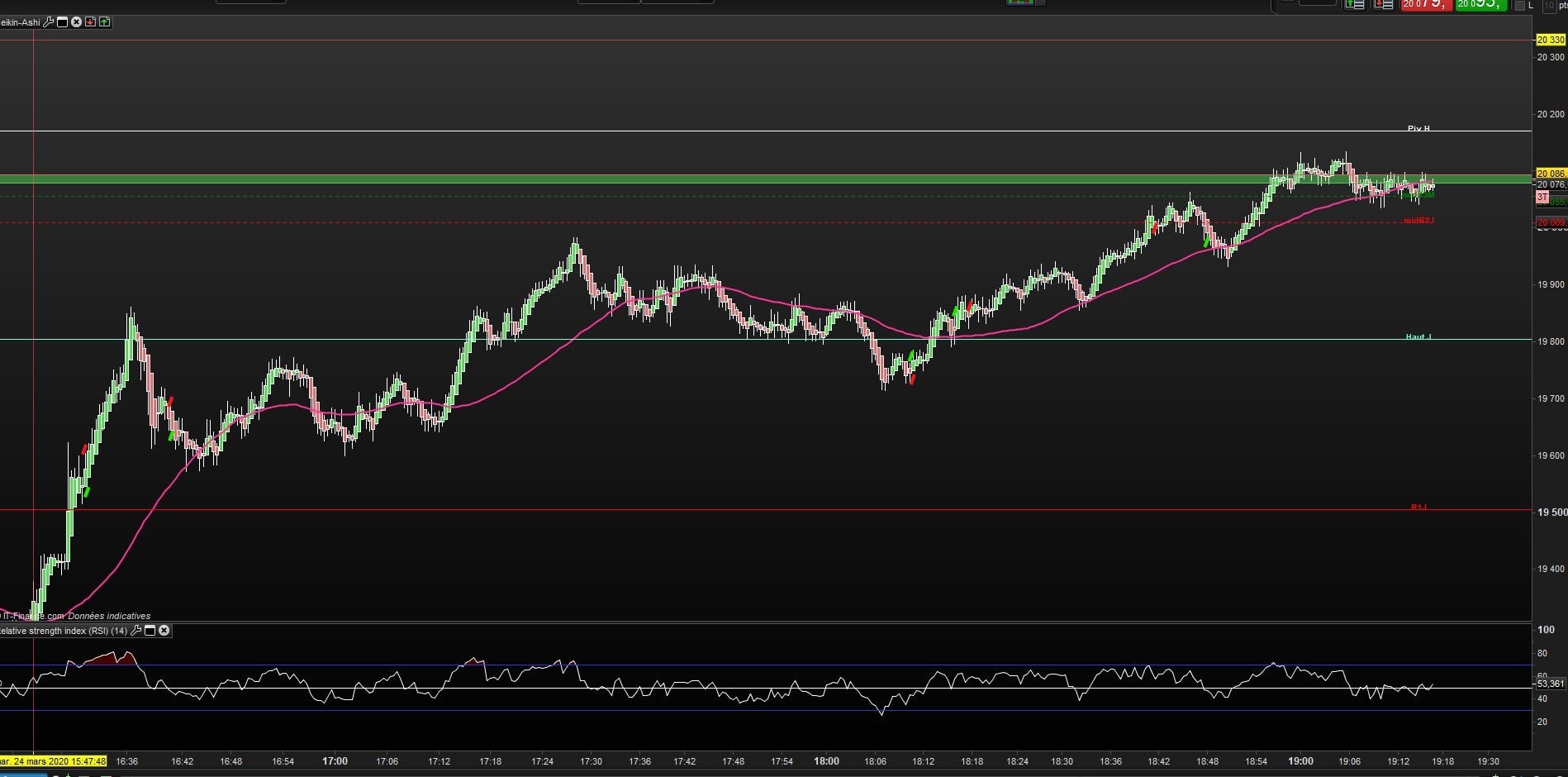1568x777 pixels.
Task: Click the pink 3T label on price axis
Action: 1542,198
